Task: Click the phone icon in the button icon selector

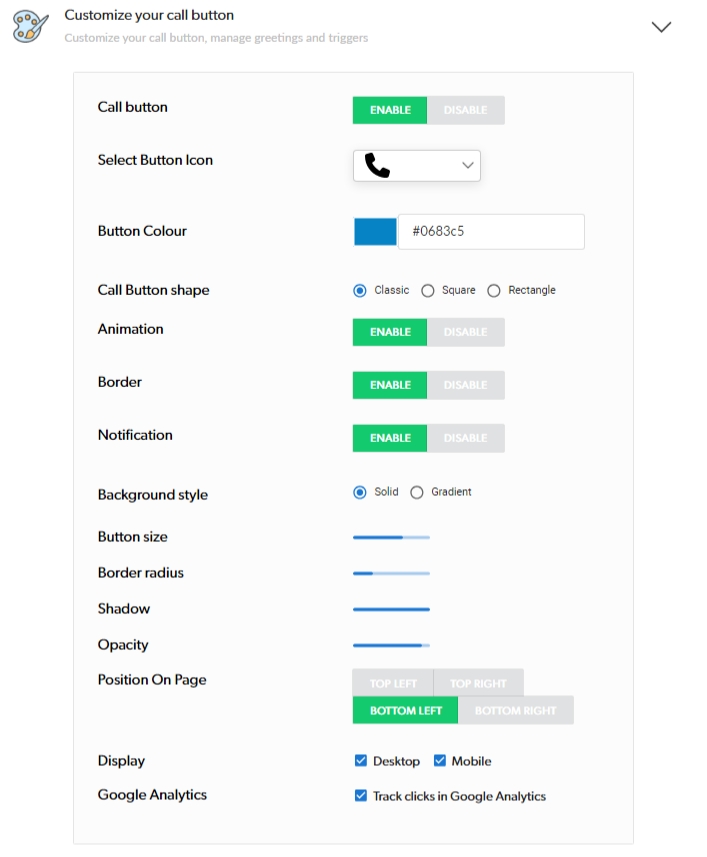Action: pyautogui.click(x=377, y=166)
